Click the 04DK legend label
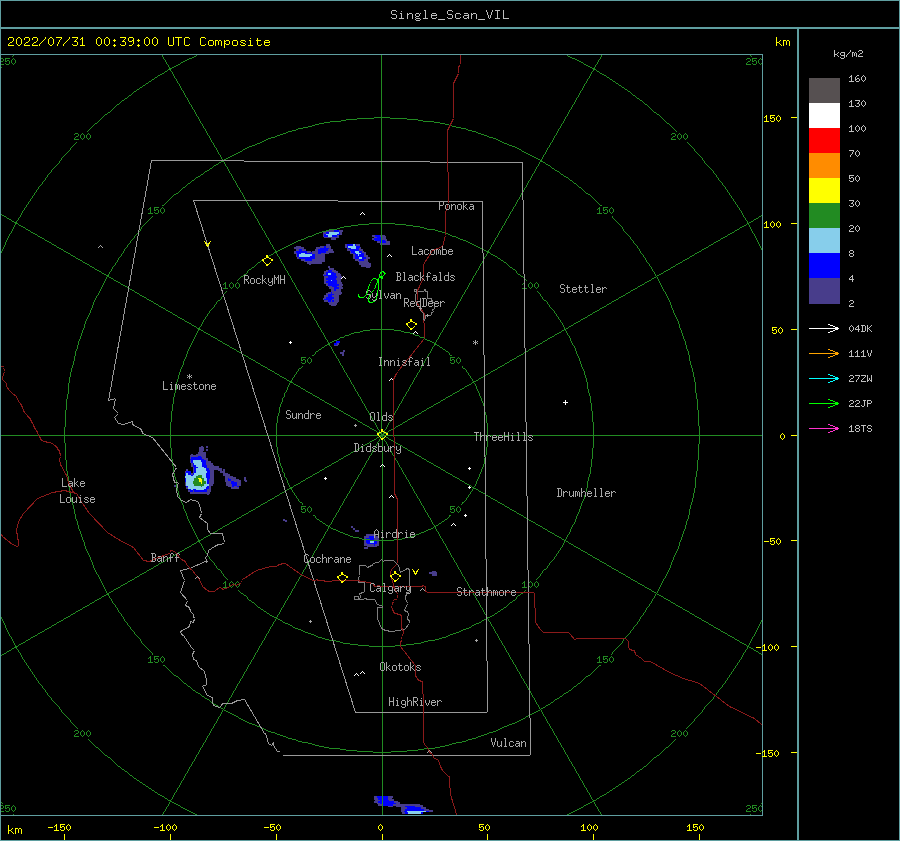 click(x=860, y=328)
